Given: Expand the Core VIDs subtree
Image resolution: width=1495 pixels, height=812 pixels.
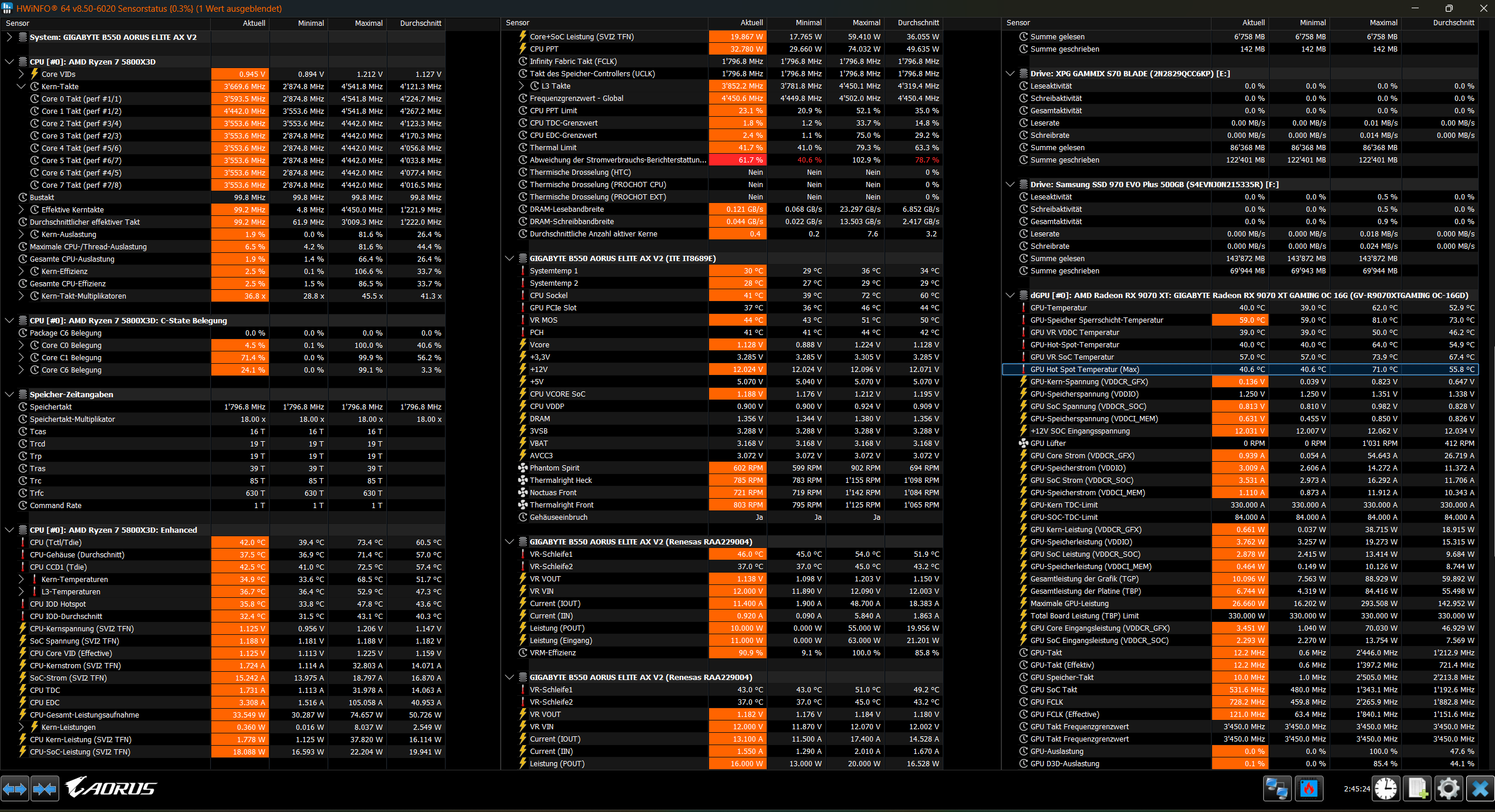Looking at the screenshot, I should tap(21, 74).
